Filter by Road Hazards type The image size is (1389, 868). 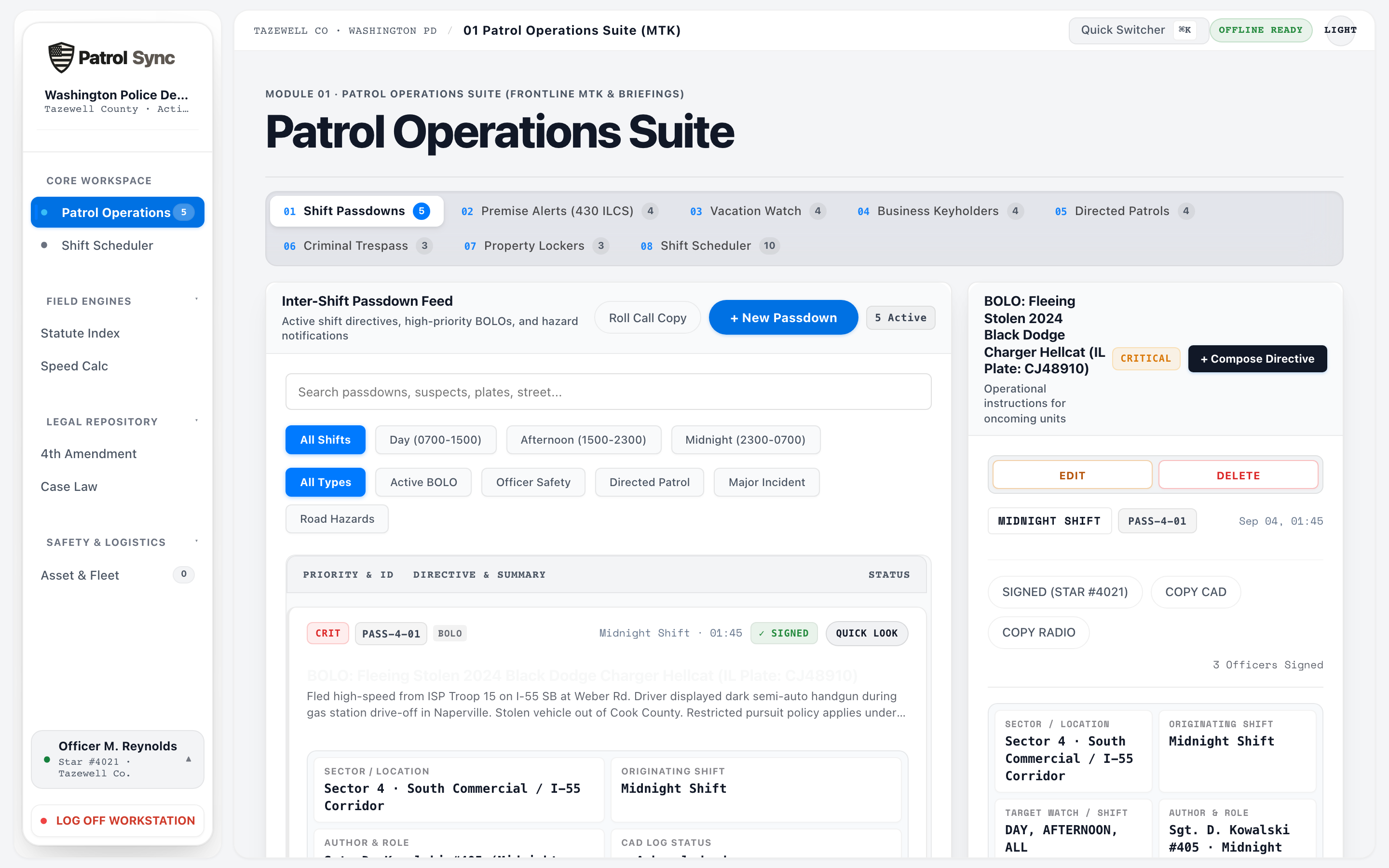point(337,519)
